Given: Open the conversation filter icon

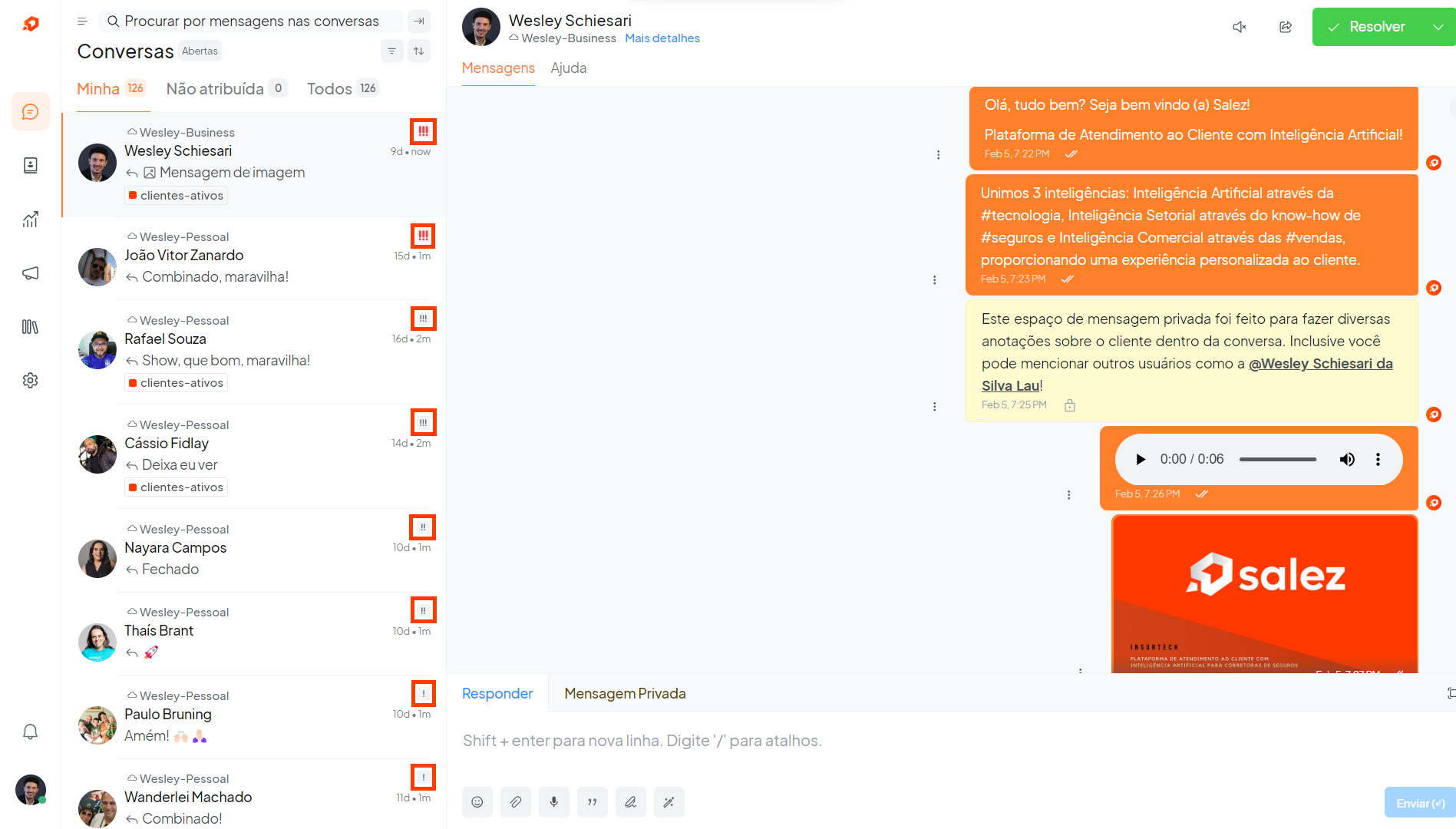Looking at the screenshot, I should click(391, 51).
